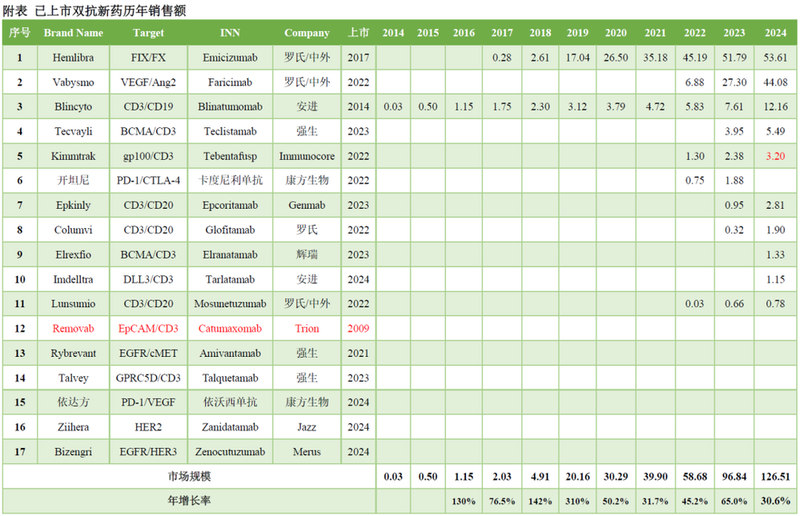800x516 pixels.
Task: Click the Glofitamab INN cell
Action: [230, 230]
